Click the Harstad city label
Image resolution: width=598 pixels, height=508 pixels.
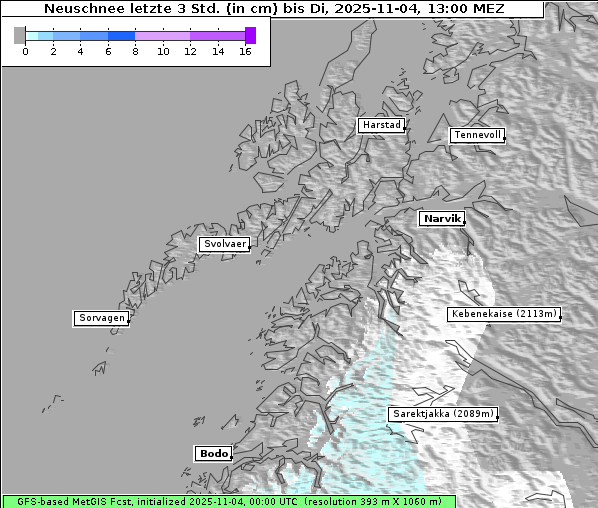pos(381,125)
